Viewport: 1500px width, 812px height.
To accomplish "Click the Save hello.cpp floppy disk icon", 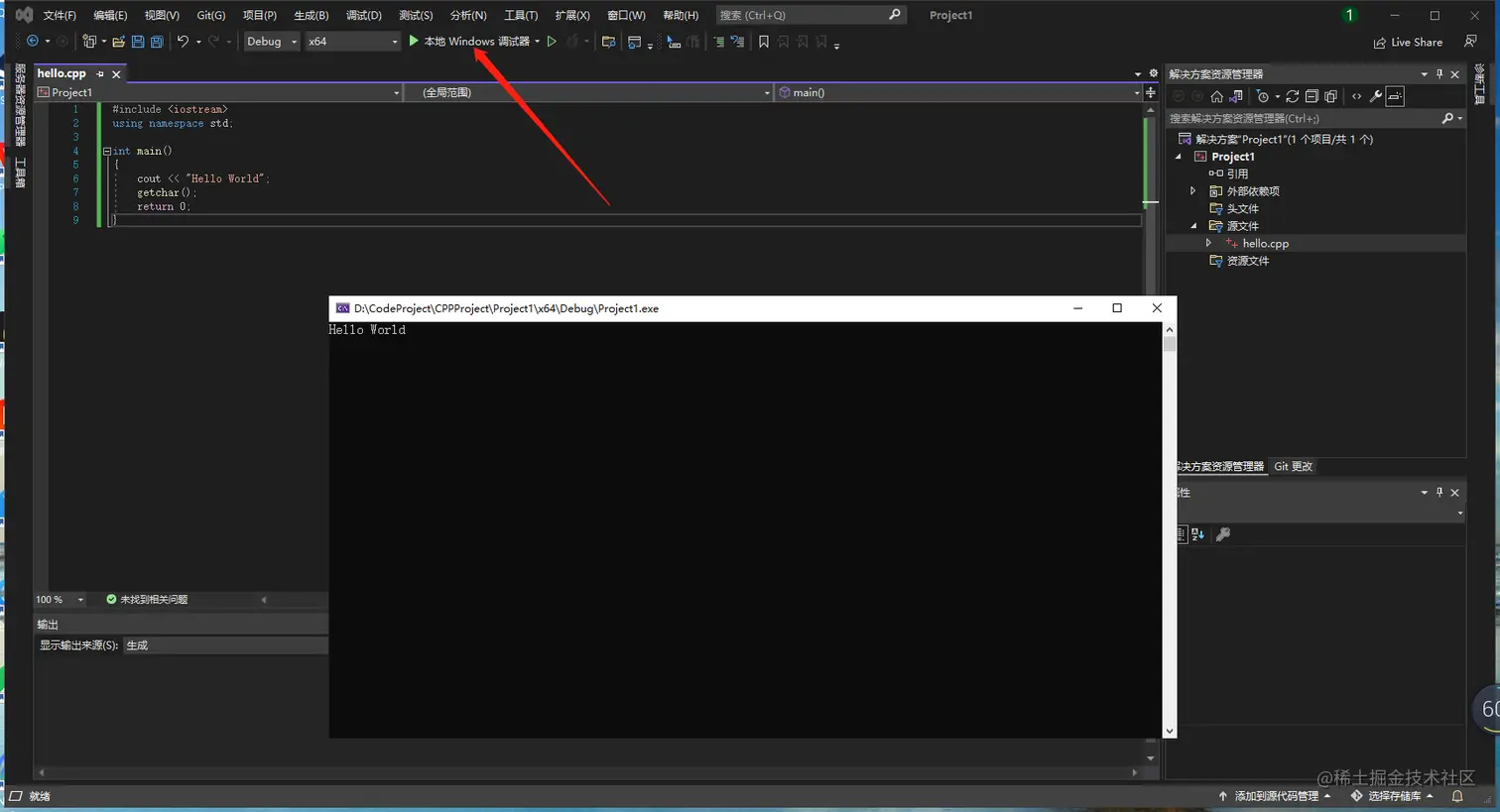I will pyautogui.click(x=138, y=42).
